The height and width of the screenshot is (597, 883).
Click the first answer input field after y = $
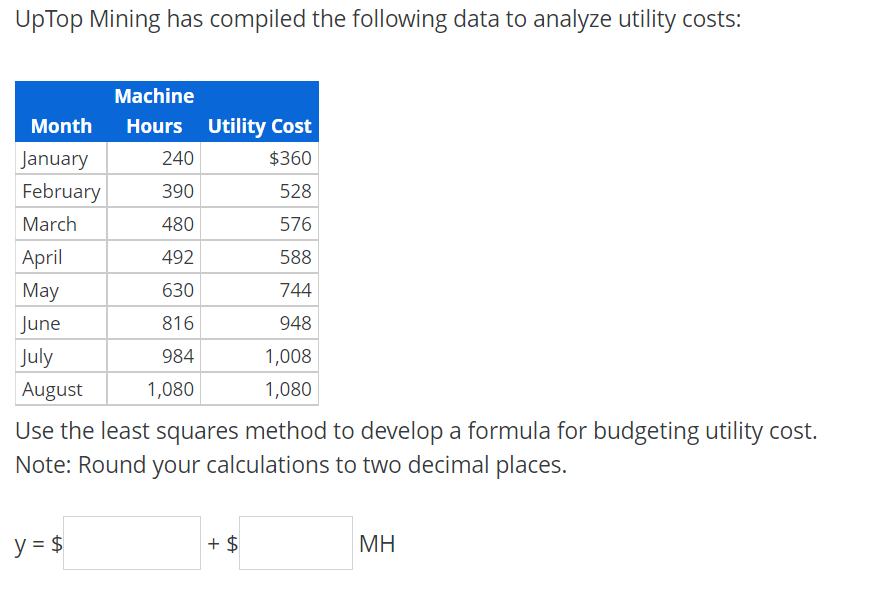click(x=131, y=542)
